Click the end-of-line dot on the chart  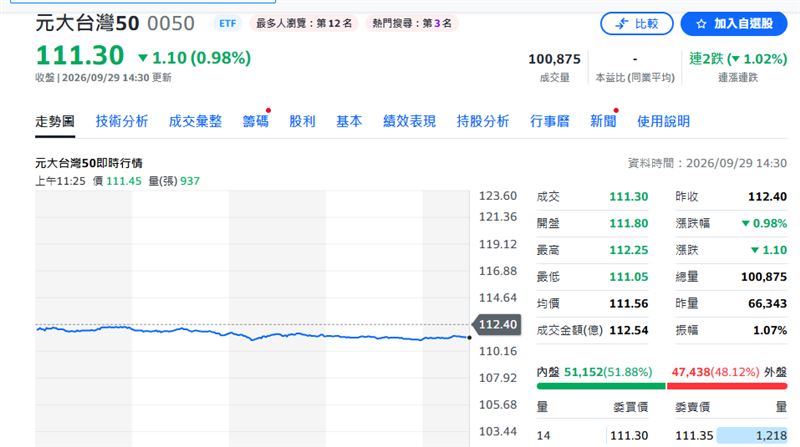click(x=469, y=337)
